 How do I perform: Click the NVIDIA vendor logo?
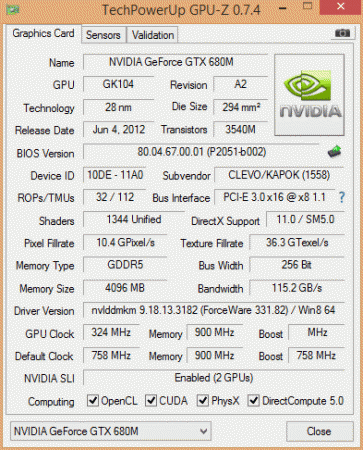[x=309, y=95]
